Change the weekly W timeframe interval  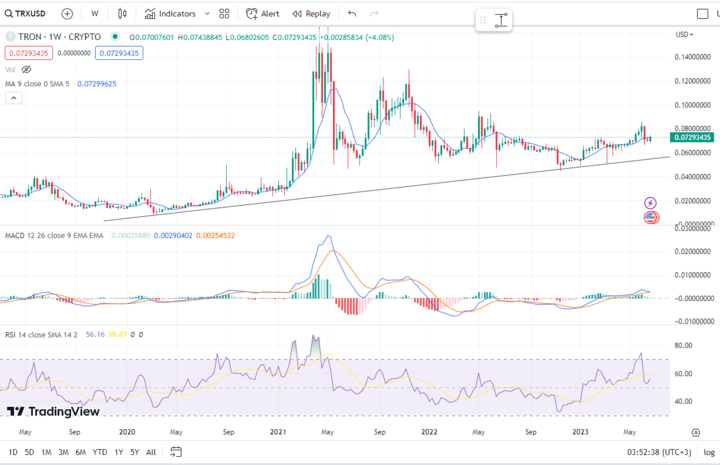point(95,14)
